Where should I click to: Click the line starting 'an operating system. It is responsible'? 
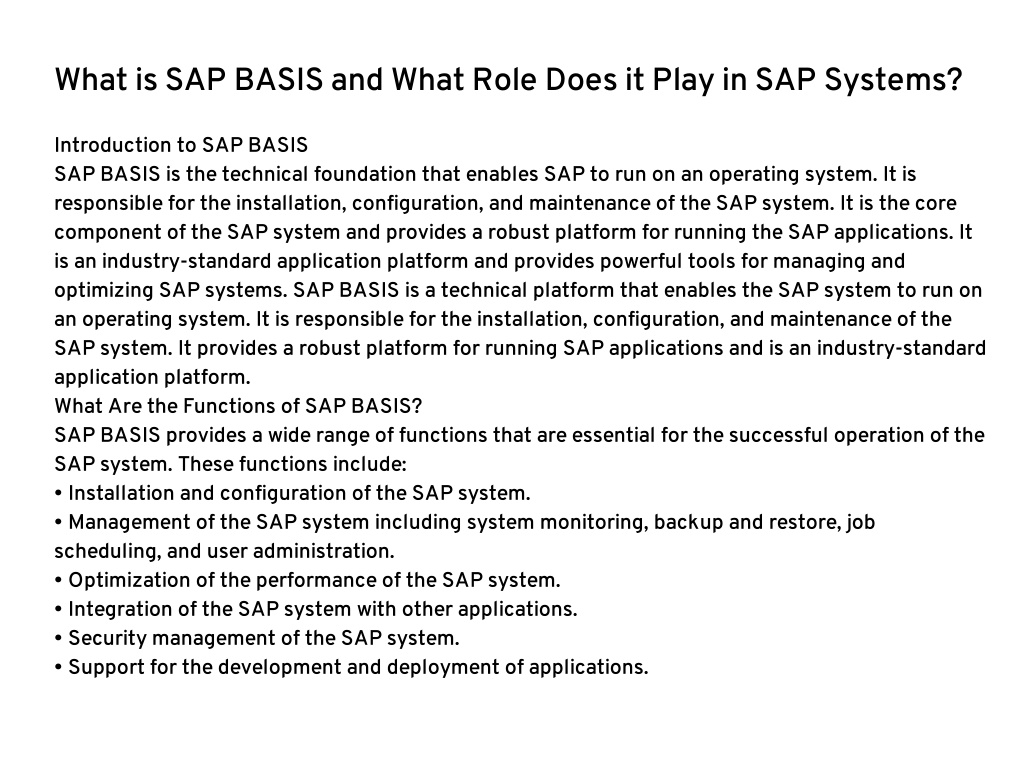(503, 319)
